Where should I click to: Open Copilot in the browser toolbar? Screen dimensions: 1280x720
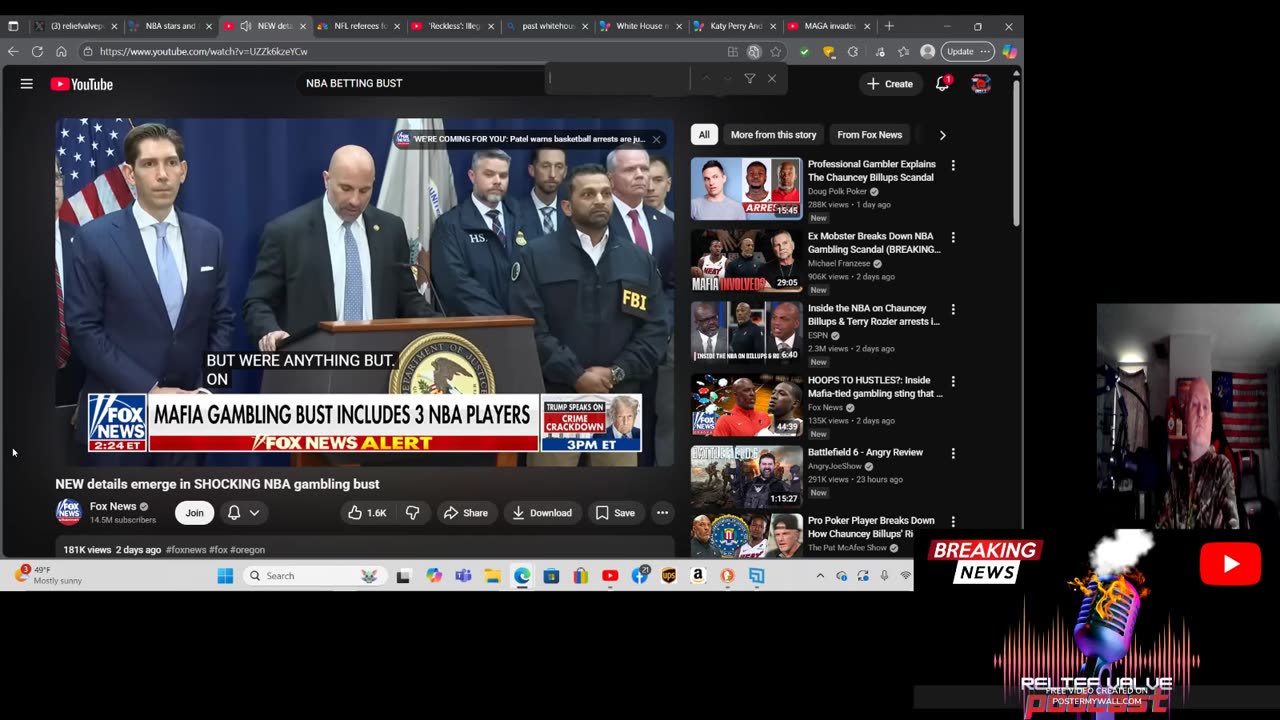(1009, 51)
